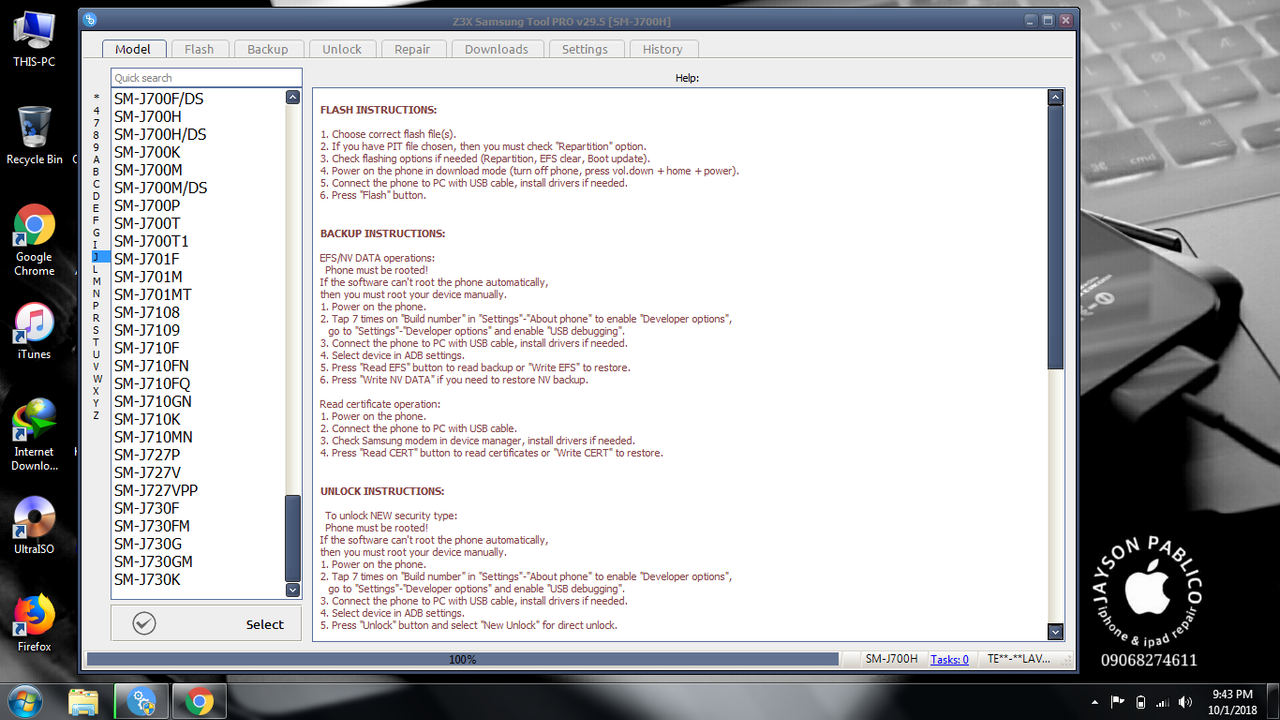This screenshot has height=720, width=1280.
Task: Click the help panel scroll up arrow
Action: click(1055, 97)
